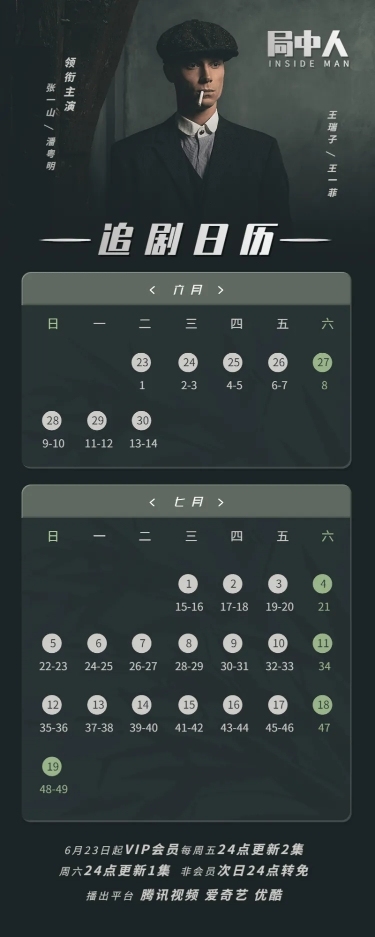Select July 15 date with episodes 41-42
This screenshot has width=375, height=937.
[x=188, y=705]
